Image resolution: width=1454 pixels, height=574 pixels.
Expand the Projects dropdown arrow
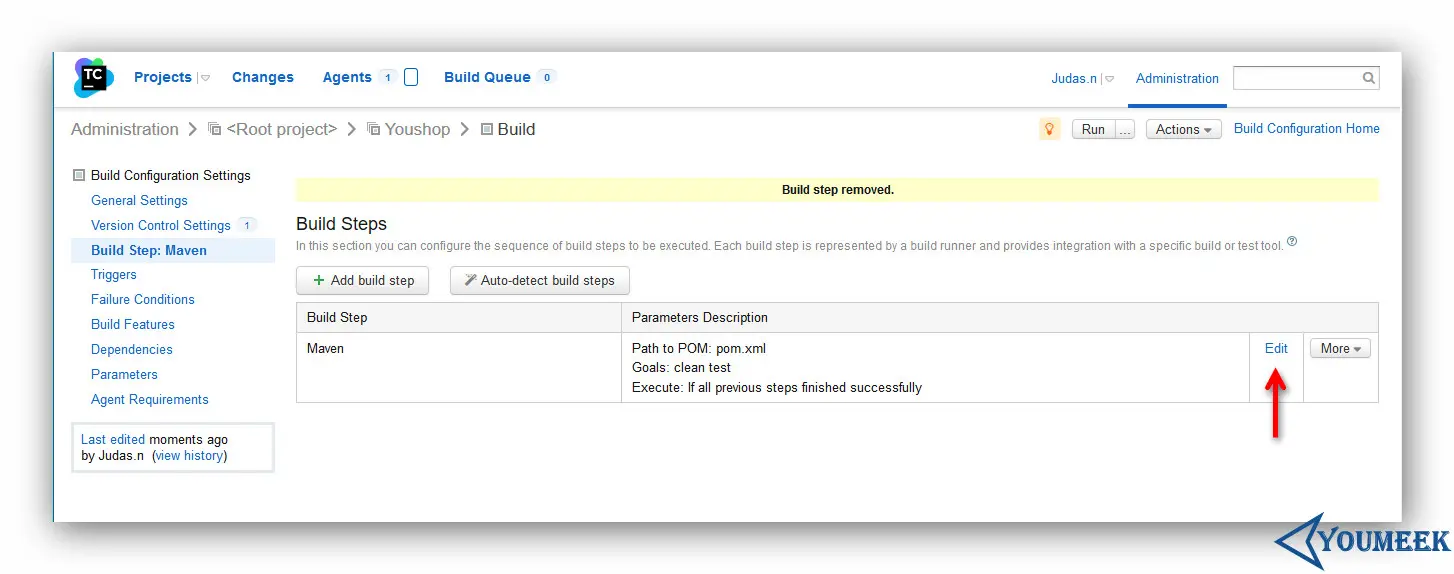pos(205,78)
